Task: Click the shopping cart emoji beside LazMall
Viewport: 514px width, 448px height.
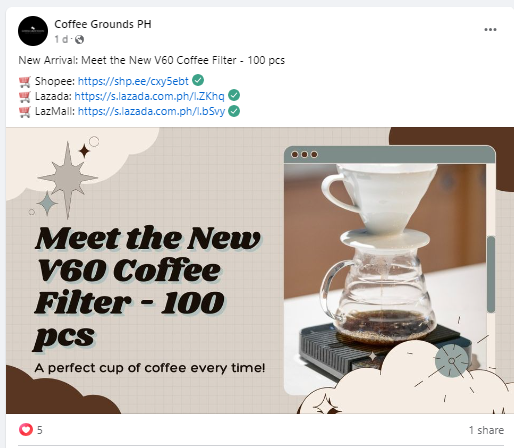Action: click(25, 111)
